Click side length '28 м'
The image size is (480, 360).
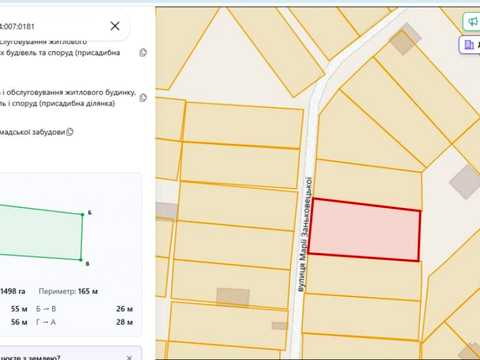coord(124,322)
